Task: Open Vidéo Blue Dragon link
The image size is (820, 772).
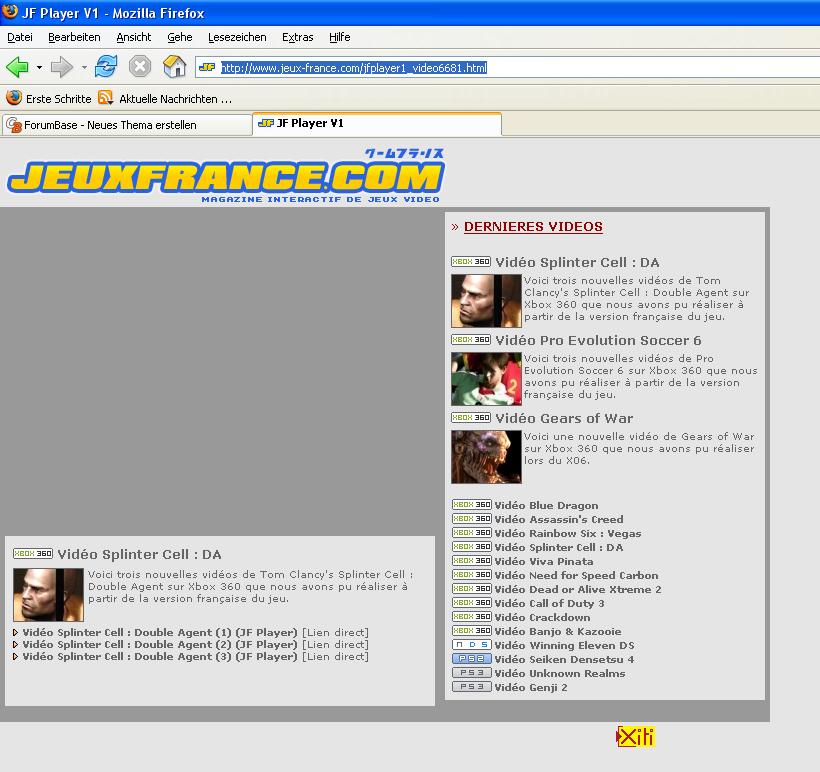Action: [546, 505]
